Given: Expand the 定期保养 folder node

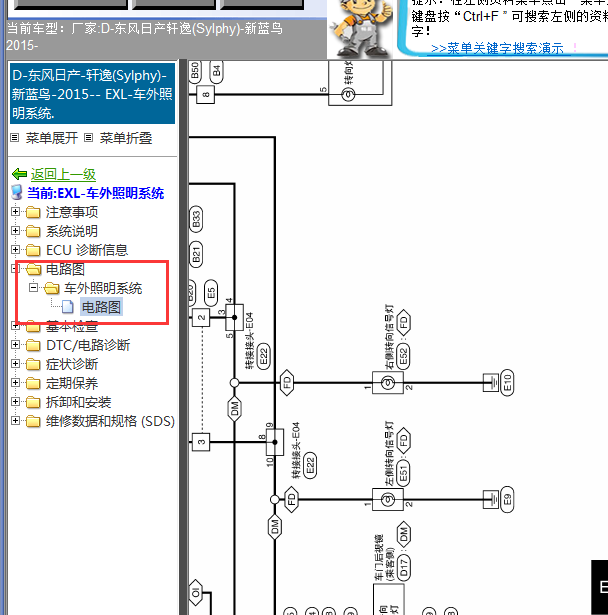Looking at the screenshot, I should pos(15,382).
